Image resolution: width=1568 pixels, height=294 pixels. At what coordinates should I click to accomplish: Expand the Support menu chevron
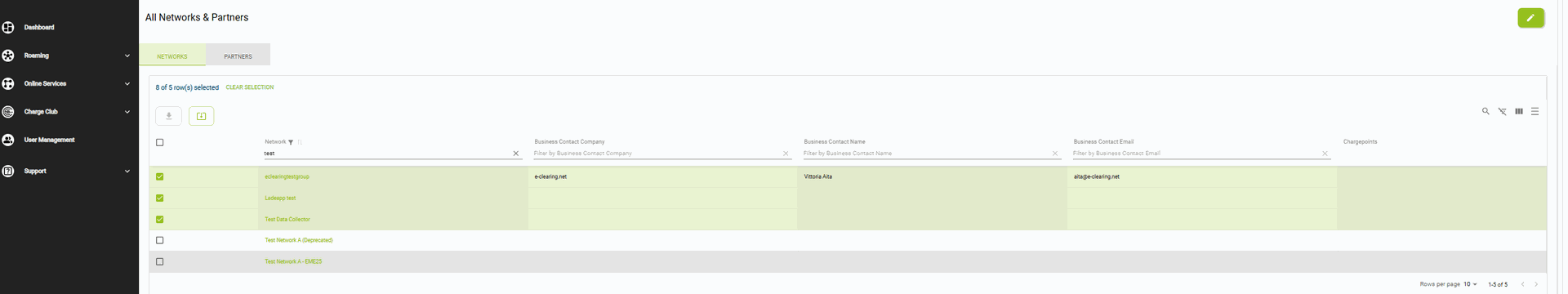(127, 171)
